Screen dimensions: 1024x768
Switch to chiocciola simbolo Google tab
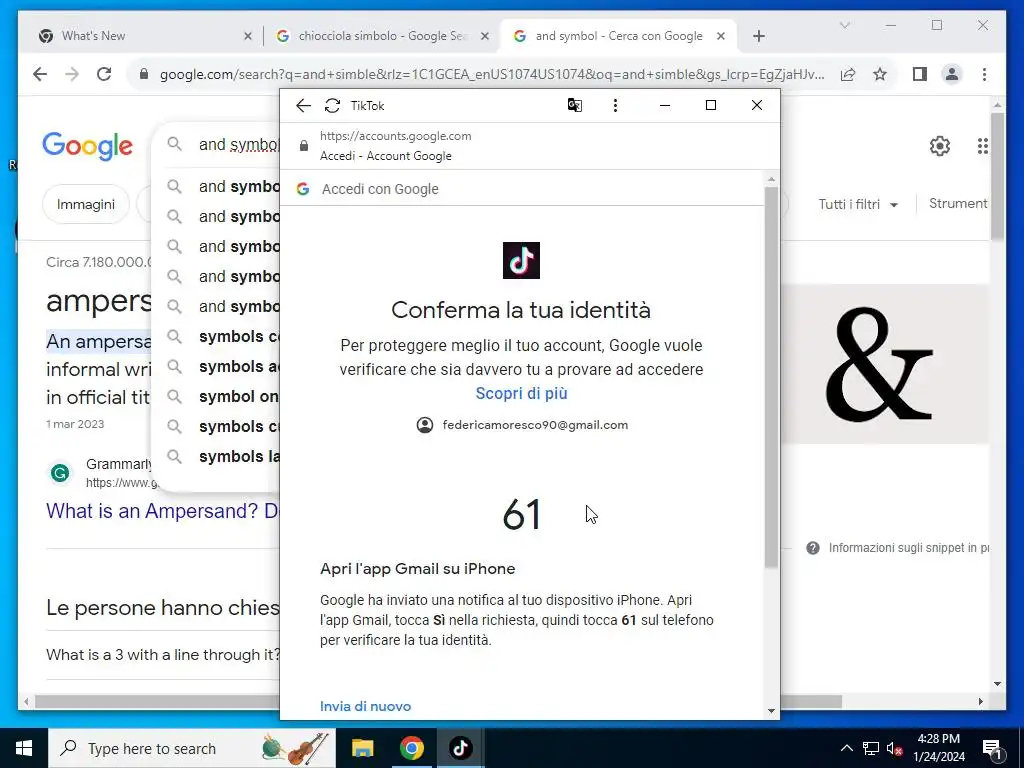click(x=383, y=36)
